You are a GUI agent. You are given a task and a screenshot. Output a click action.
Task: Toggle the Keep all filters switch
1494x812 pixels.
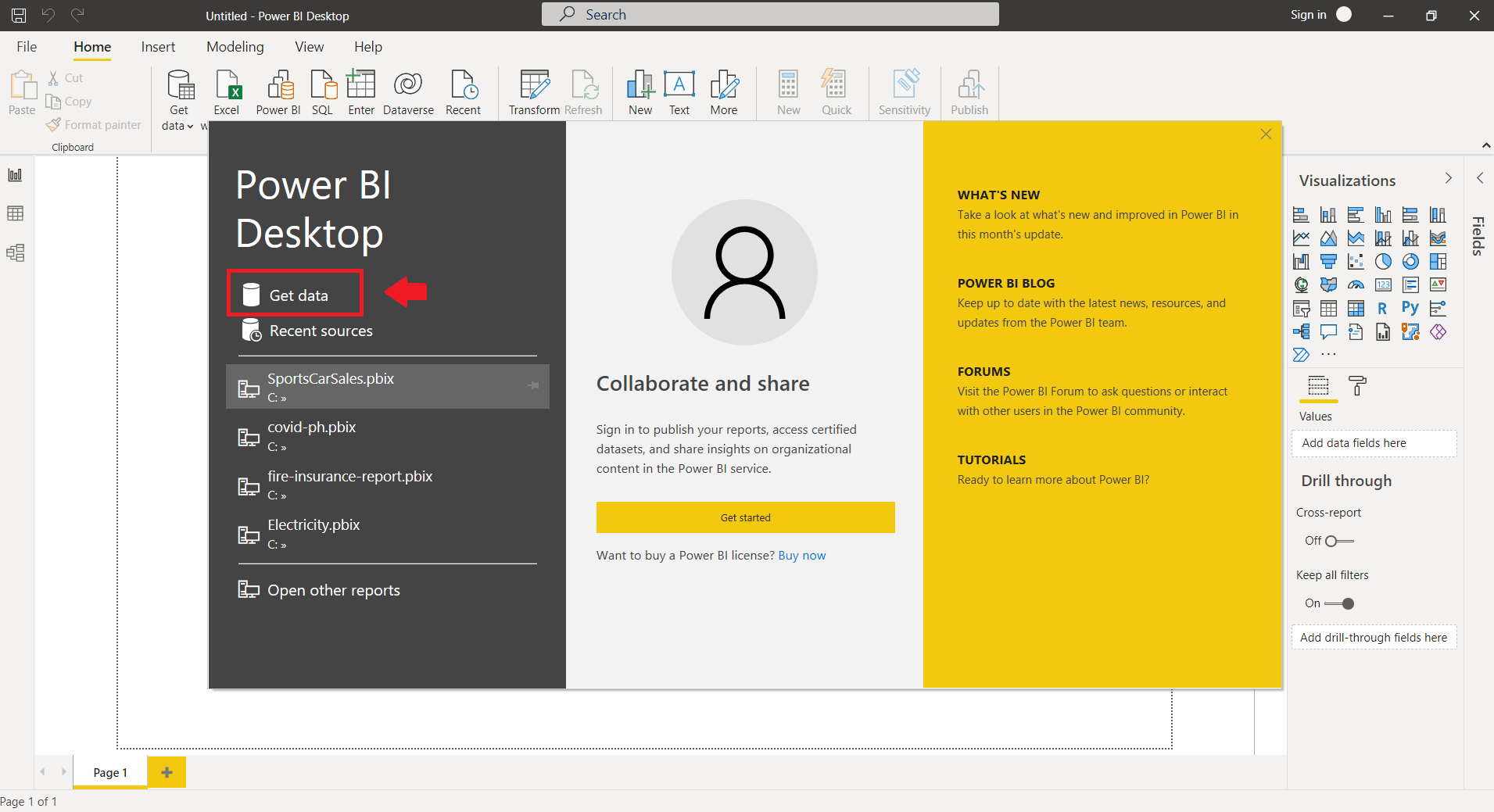[x=1339, y=603]
